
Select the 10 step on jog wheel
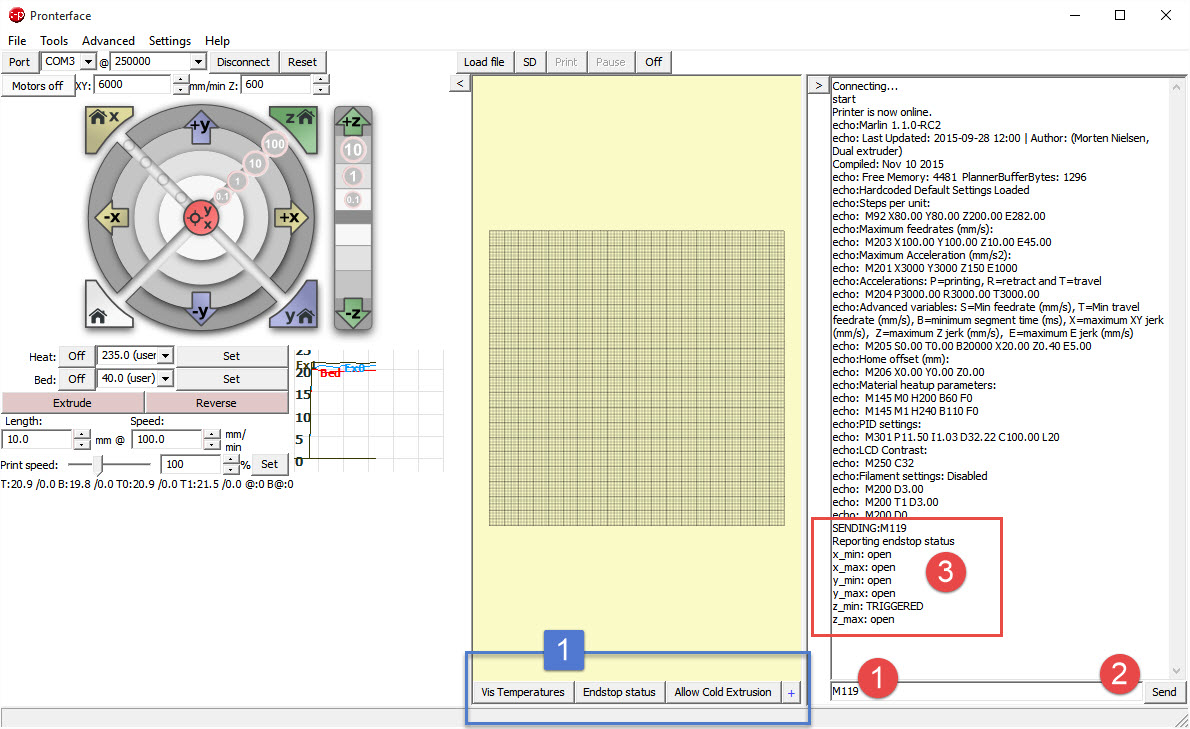(255, 163)
